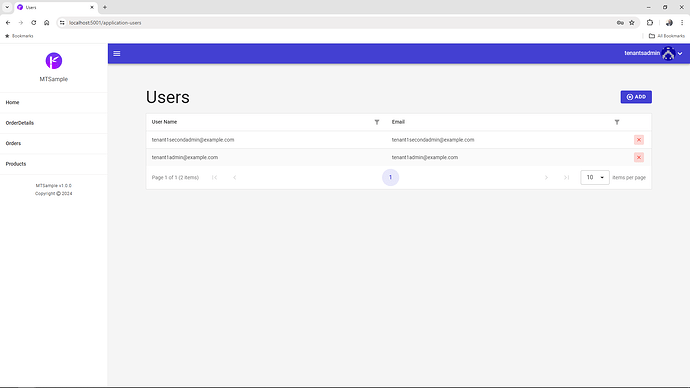This screenshot has width=690, height=388.
Task: Click the MTSample purple logo
Action: pos(54,61)
